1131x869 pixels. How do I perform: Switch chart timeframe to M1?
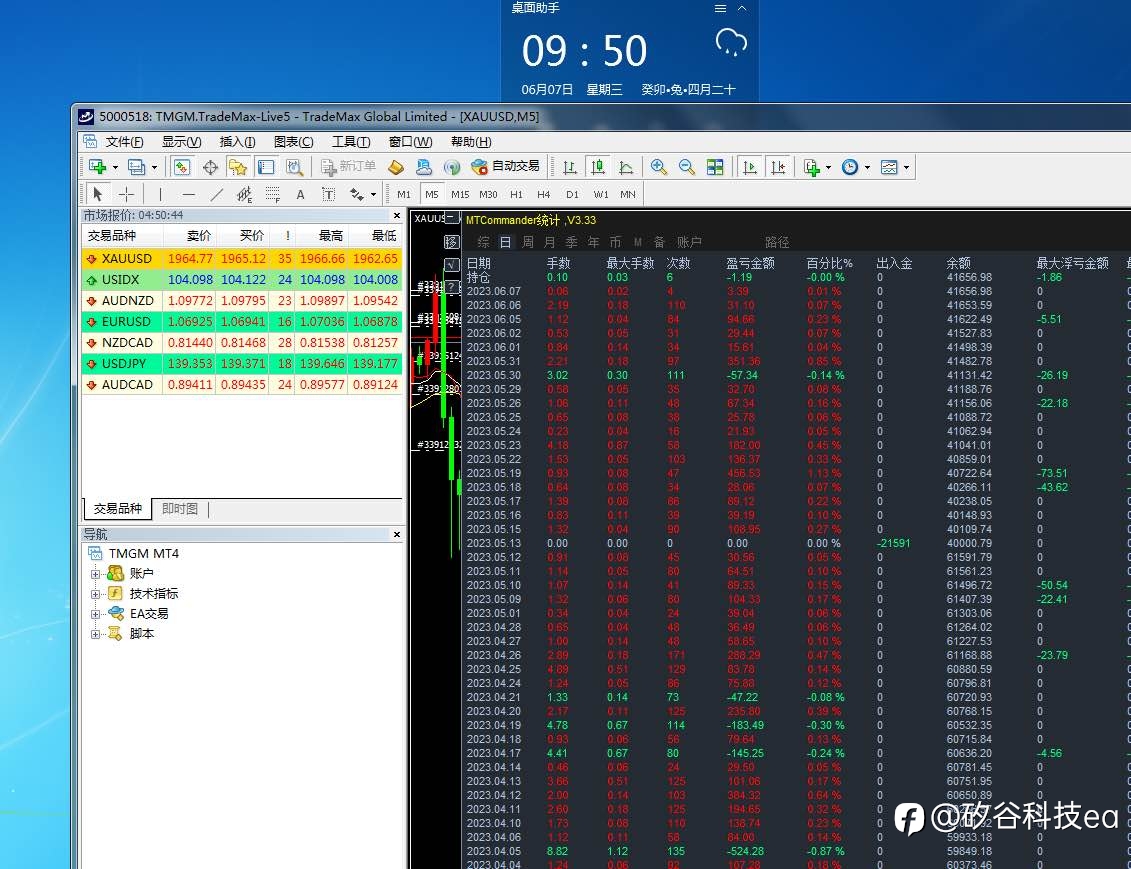404,194
